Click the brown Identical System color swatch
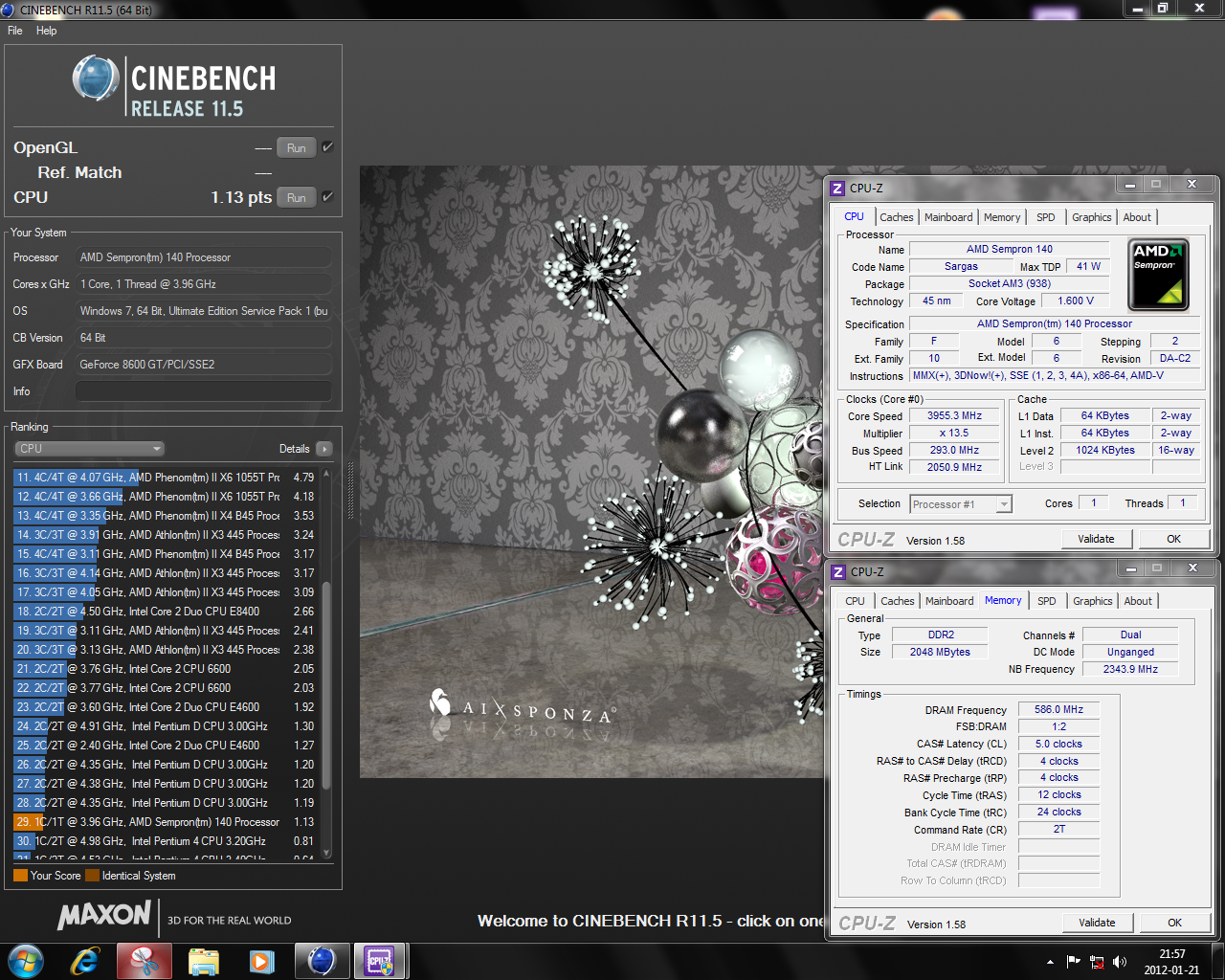Viewport: 1225px width, 980px height. tap(92, 876)
